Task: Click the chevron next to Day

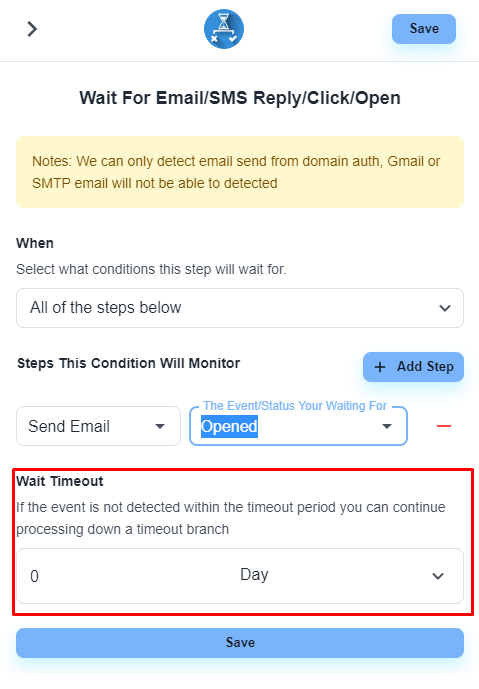Action: pyautogui.click(x=438, y=576)
